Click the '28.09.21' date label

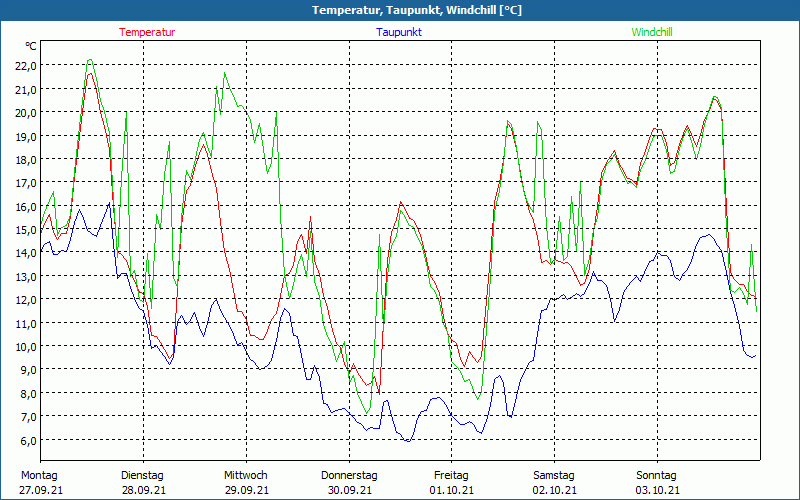pyautogui.click(x=144, y=490)
